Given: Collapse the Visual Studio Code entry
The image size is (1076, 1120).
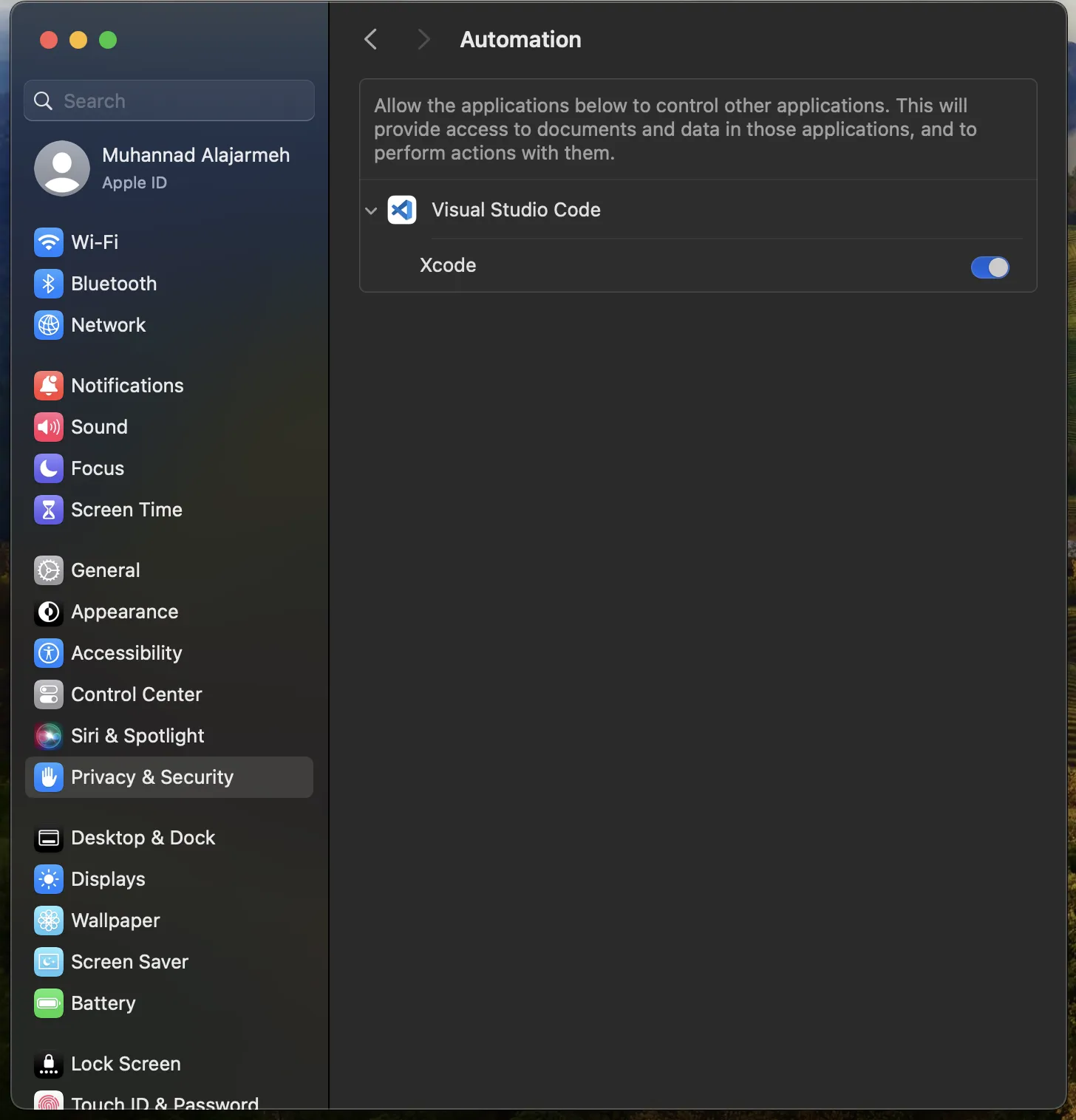Looking at the screenshot, I should (x=371, y=211).
